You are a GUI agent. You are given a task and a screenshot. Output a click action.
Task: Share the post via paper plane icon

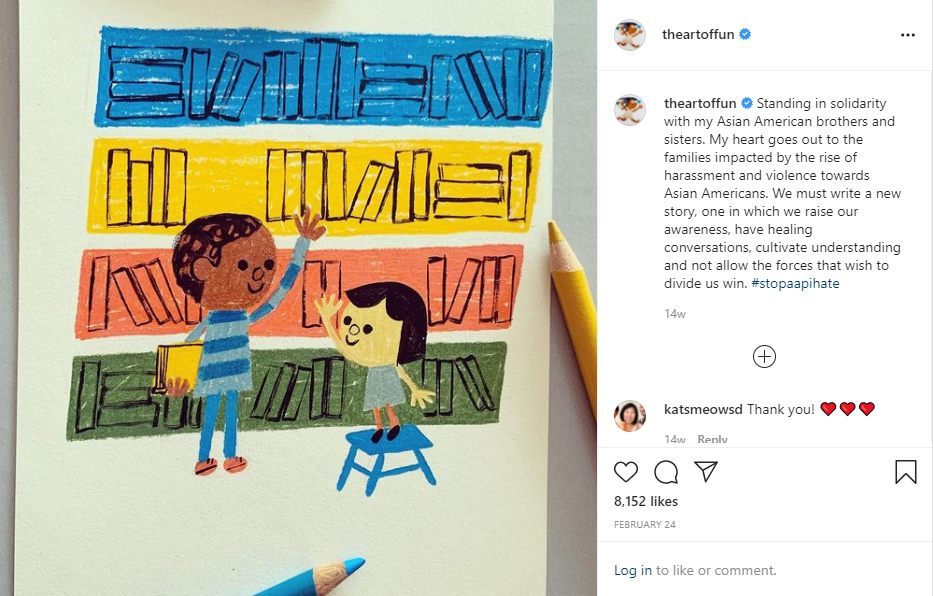(706, 471)
